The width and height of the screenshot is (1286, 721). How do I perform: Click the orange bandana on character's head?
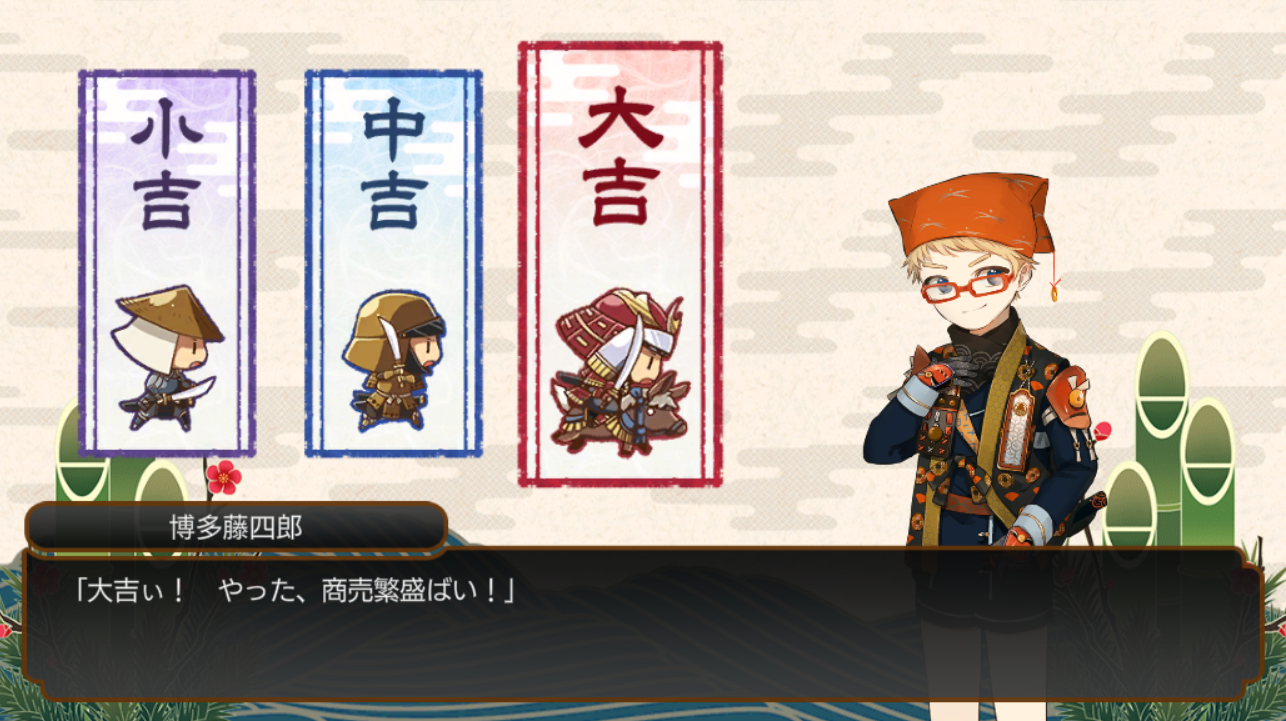972,214
